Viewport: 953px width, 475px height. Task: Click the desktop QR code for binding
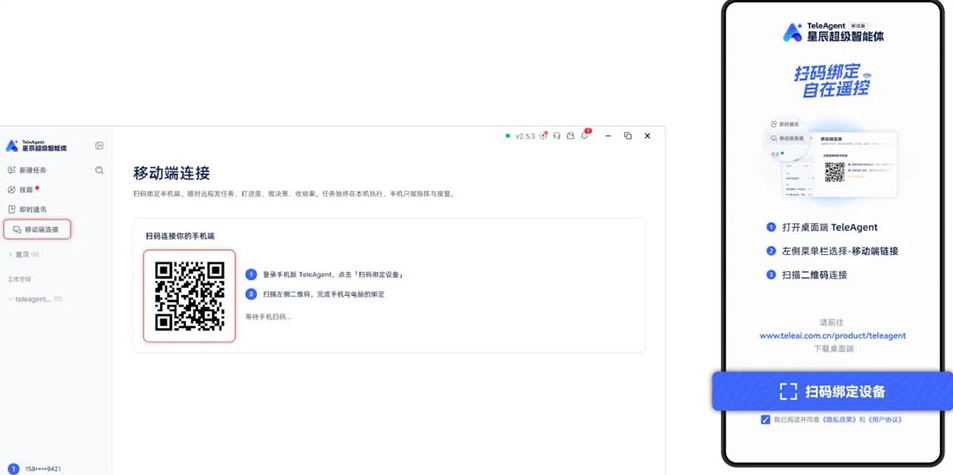coord(190,296)
